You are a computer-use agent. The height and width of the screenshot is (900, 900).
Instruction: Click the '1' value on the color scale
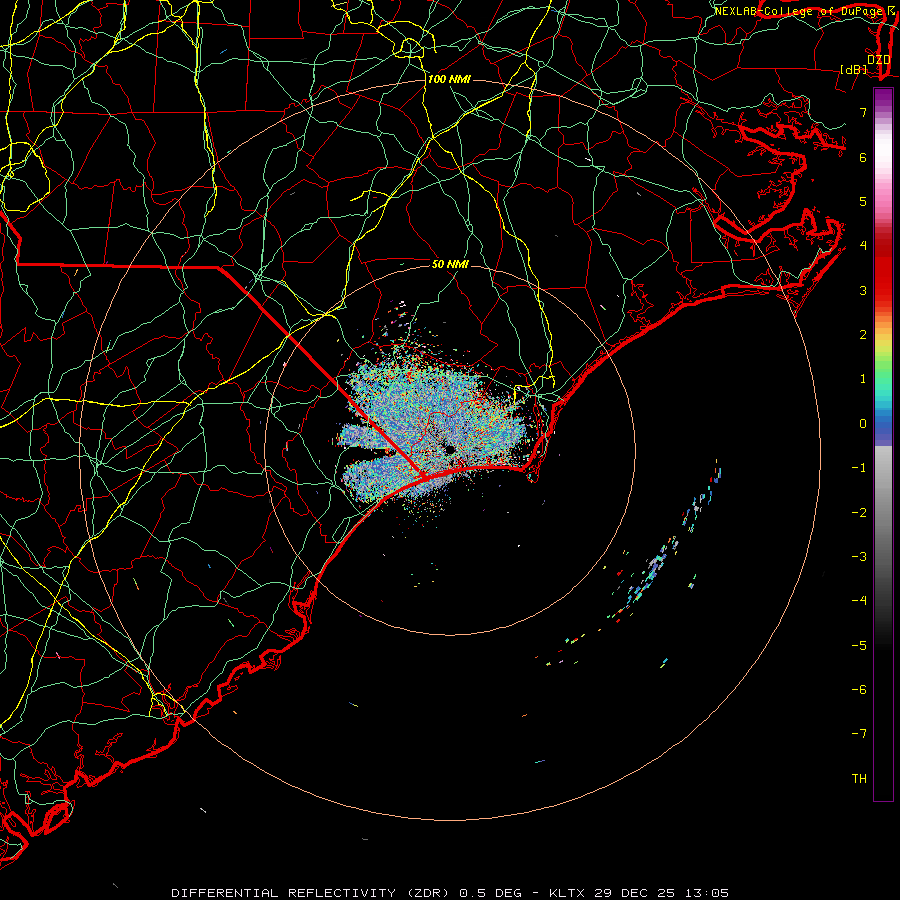[863, 379]
